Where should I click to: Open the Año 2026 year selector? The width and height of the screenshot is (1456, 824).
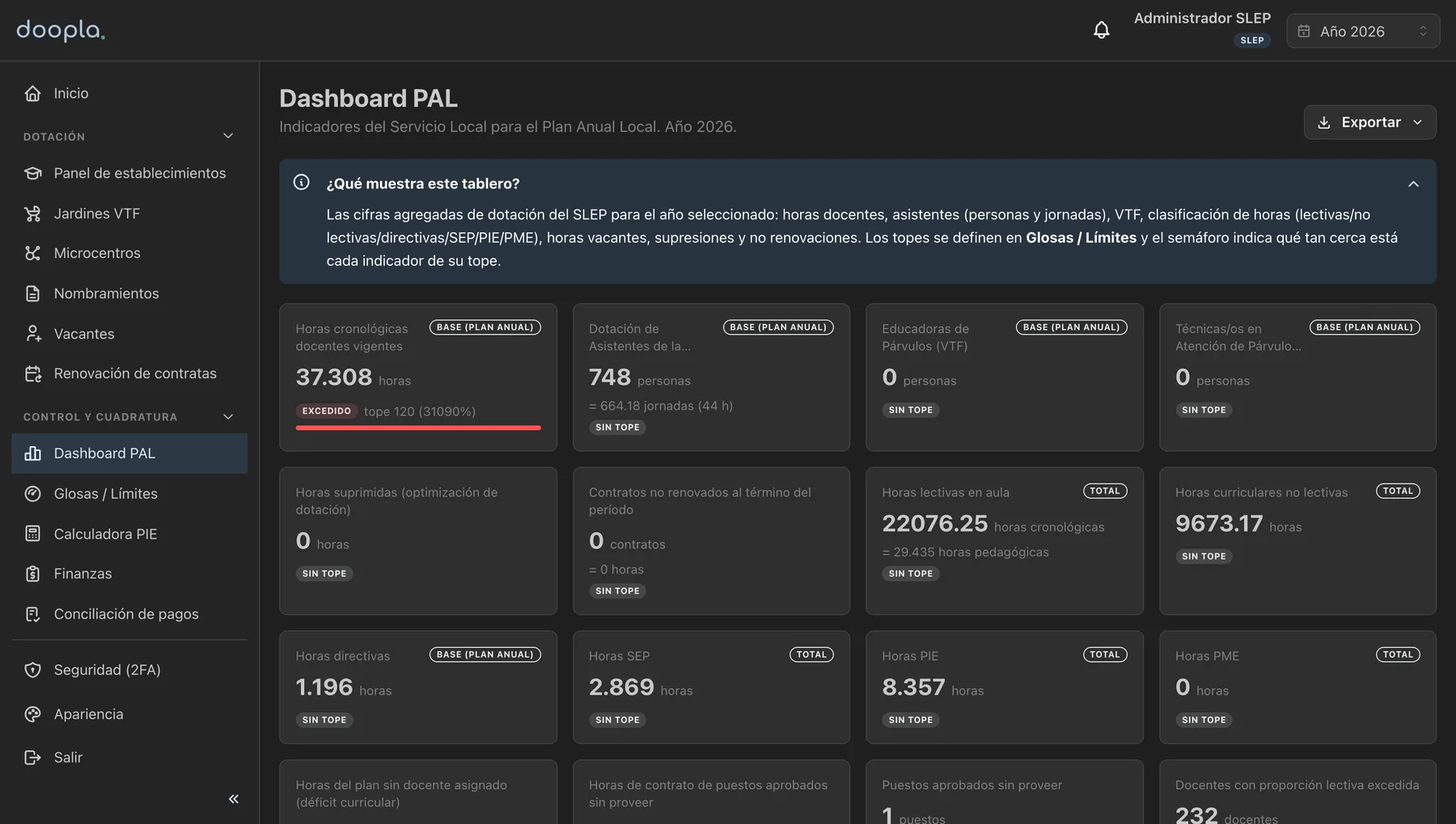[x=1363, y=31]
